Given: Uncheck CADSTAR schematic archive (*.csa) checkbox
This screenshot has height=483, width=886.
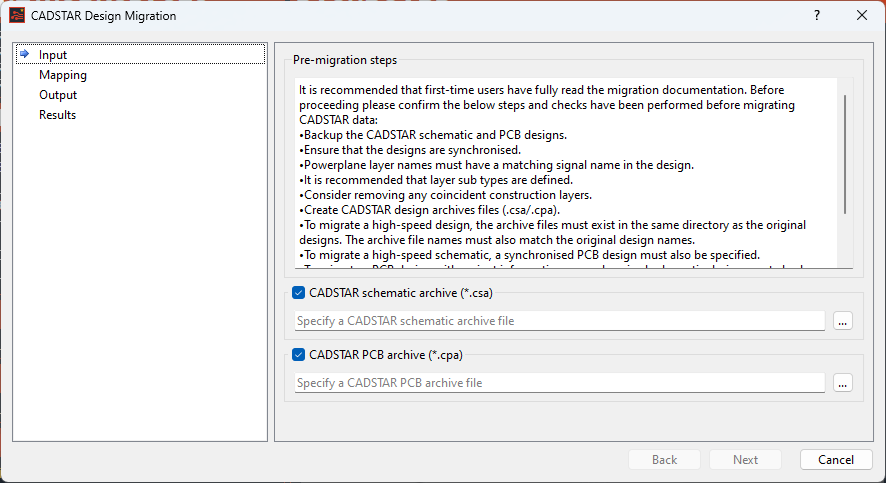Looking at the screenshot, I should 298,293.
